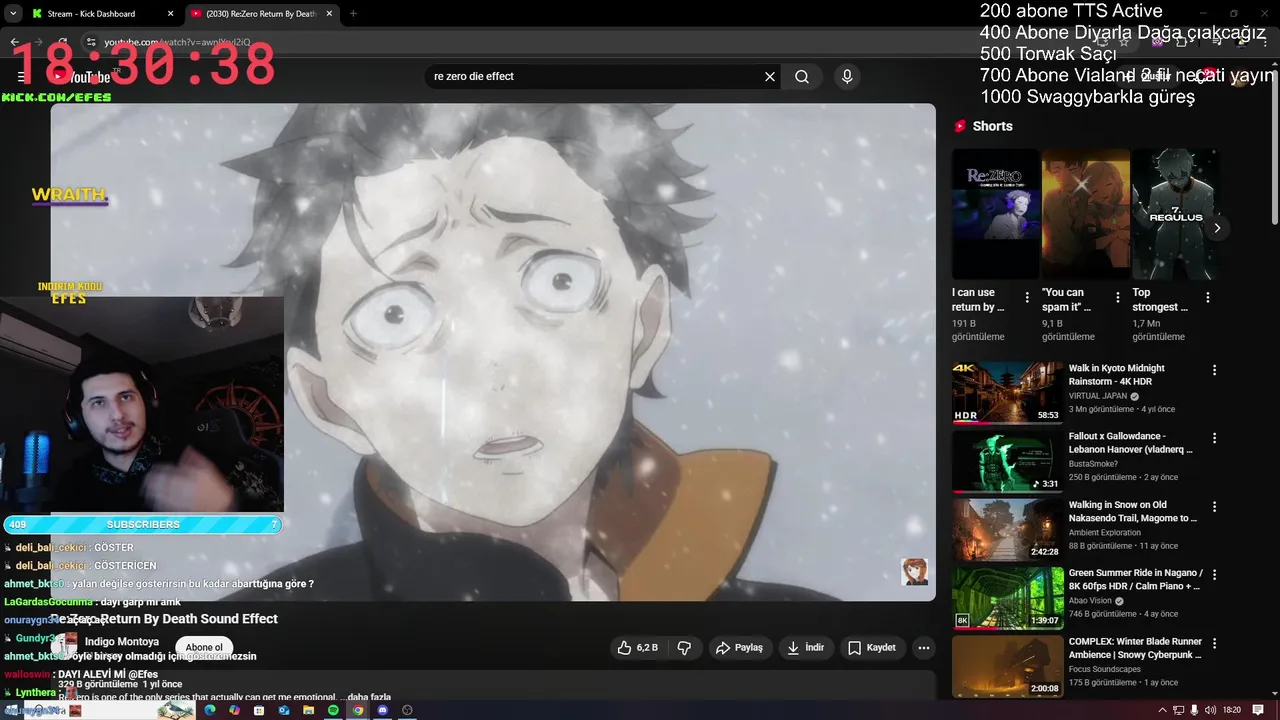Go back with browser back arrow
This screenshot has width=1280, height=720.
coord(14,42)
